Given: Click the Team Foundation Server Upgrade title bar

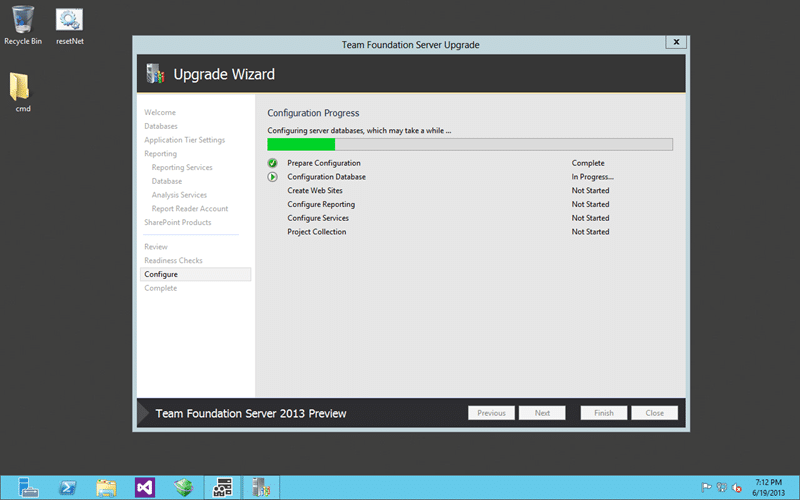Looking at the screenshot, I should coord(410,45).
